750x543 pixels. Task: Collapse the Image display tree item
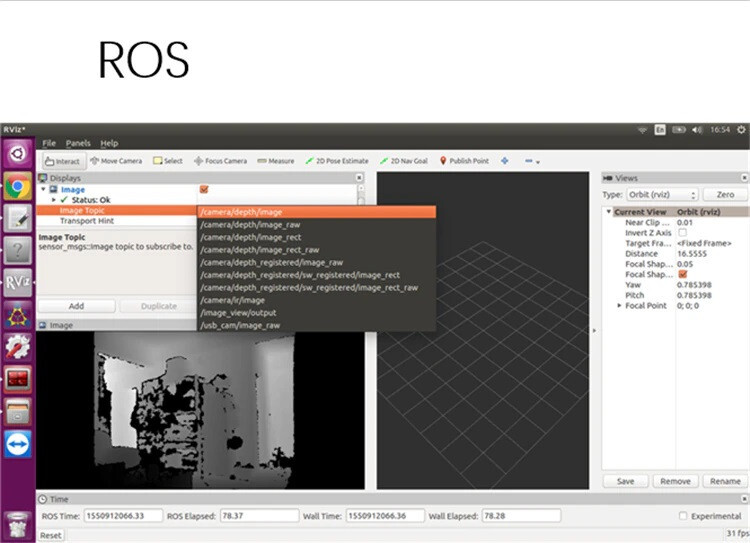(x=44, y=189)
